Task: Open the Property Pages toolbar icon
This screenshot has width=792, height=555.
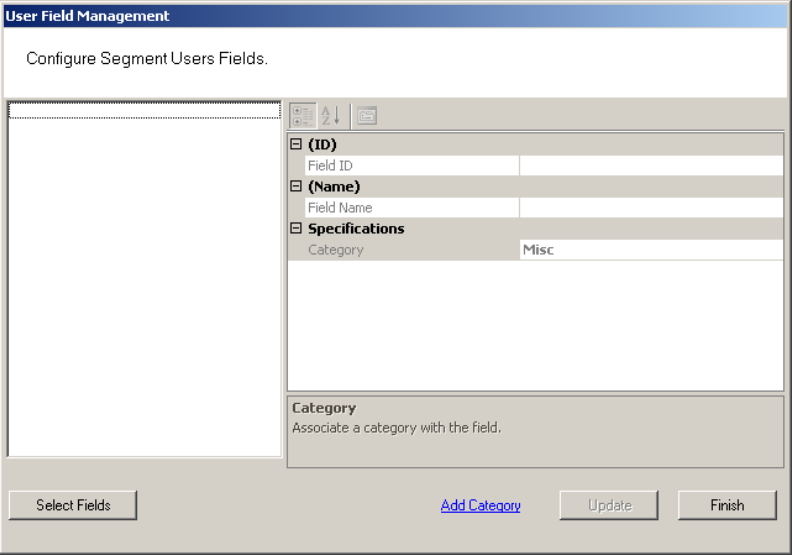Action: (367, 116)
